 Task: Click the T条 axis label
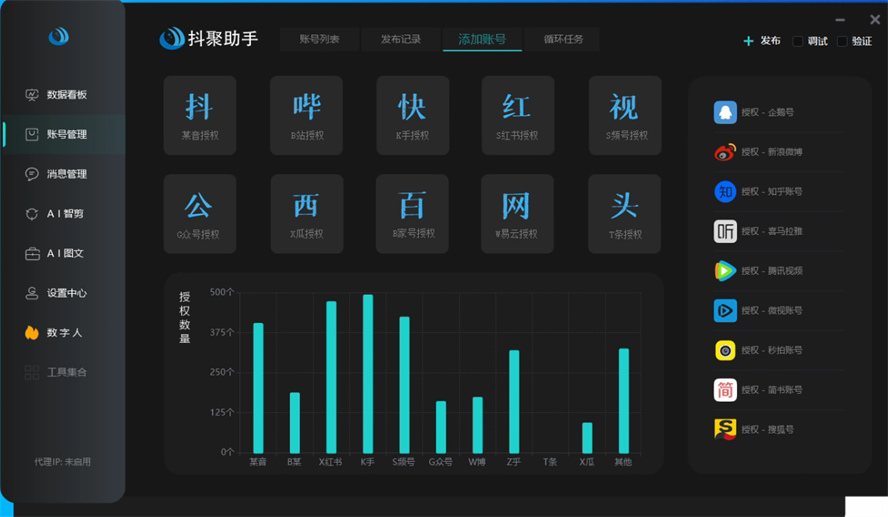[x=550, y=462]
